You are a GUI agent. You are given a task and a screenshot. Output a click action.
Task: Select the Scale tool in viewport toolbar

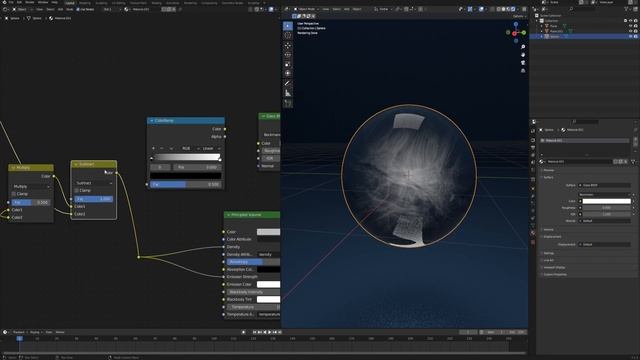click(288, 64)
